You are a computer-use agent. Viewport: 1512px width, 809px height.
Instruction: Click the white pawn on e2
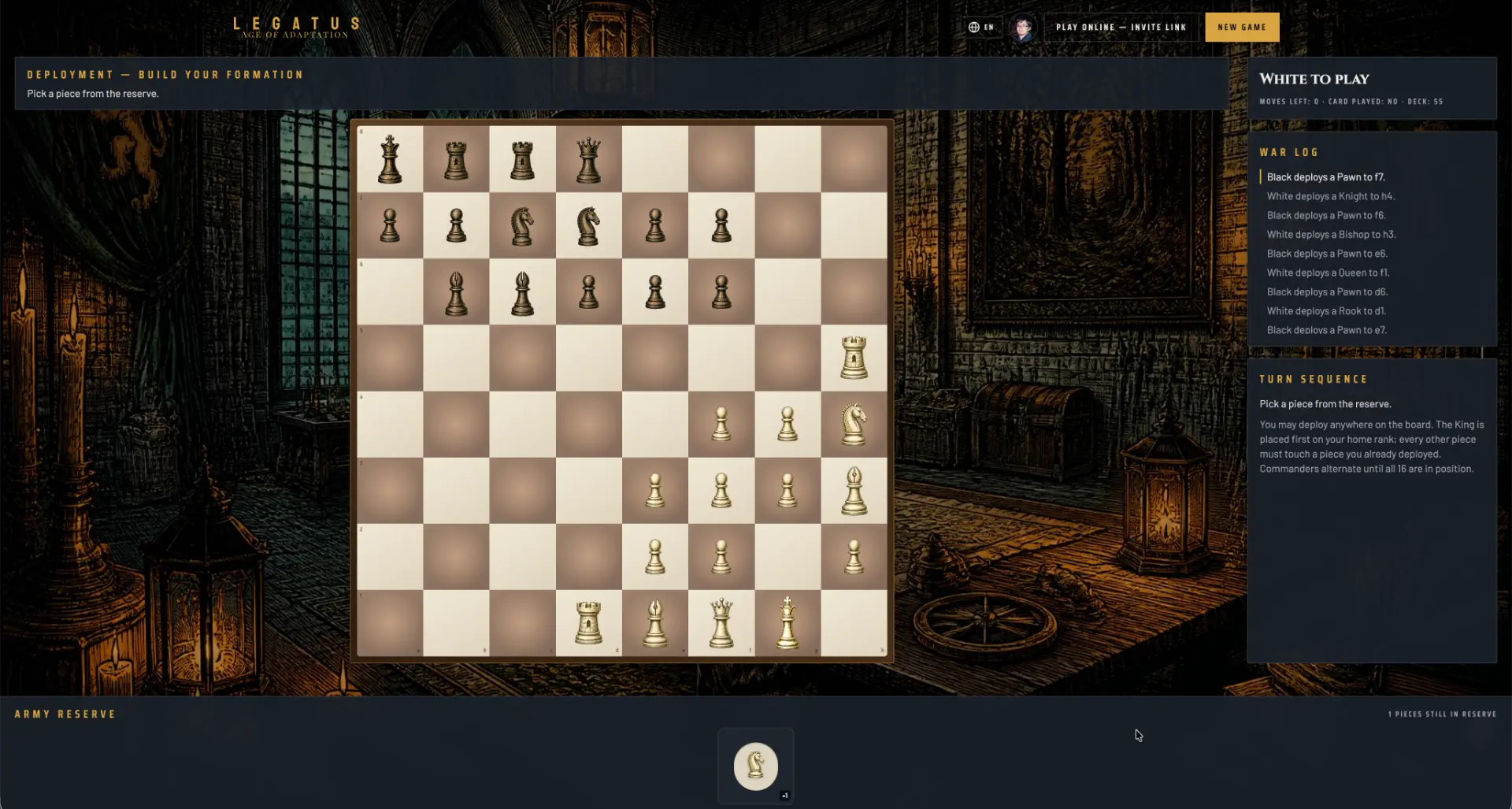click(x=655, y=556)
